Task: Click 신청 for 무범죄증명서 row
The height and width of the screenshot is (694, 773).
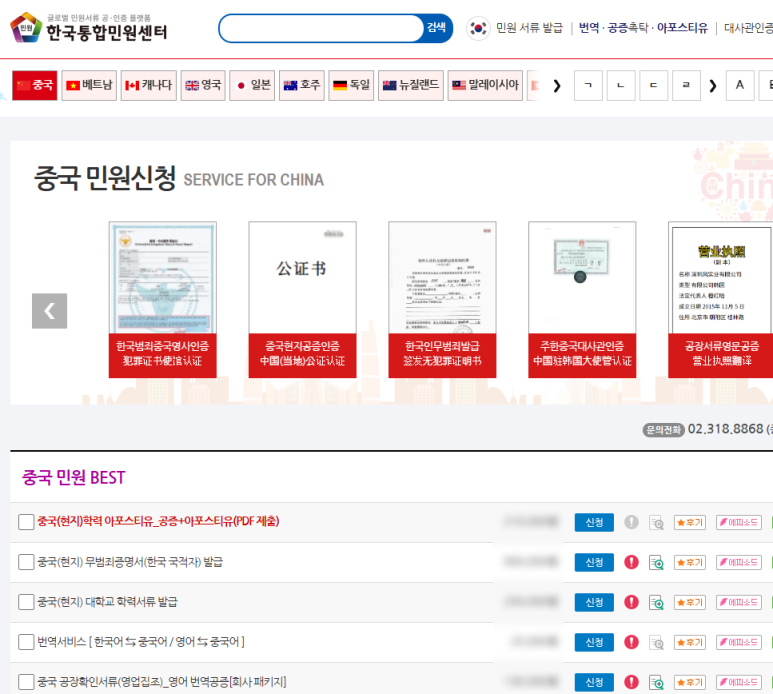Action: tap(594, 562)
